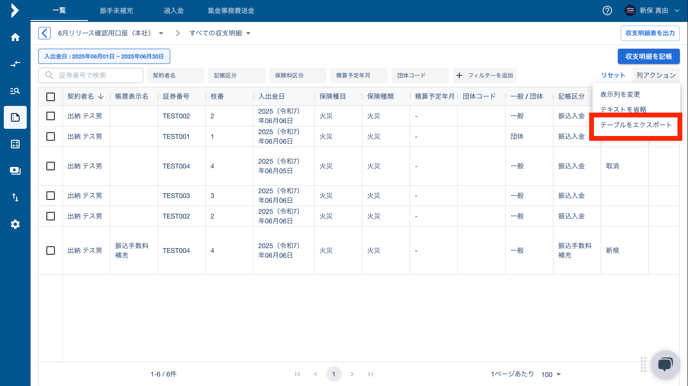Check the TEST003 row checkbox

pos(50,195)
